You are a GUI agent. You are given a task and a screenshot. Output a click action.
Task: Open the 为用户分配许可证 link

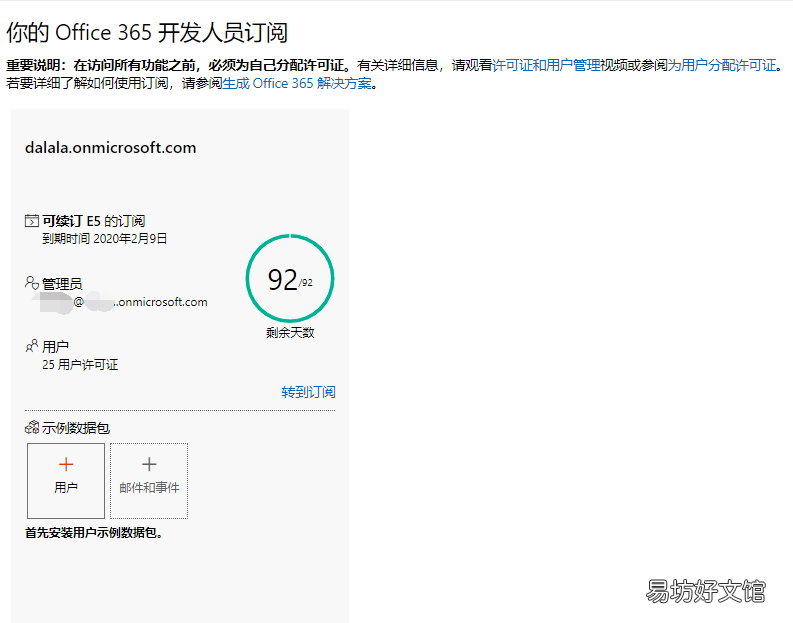point(722,65)
